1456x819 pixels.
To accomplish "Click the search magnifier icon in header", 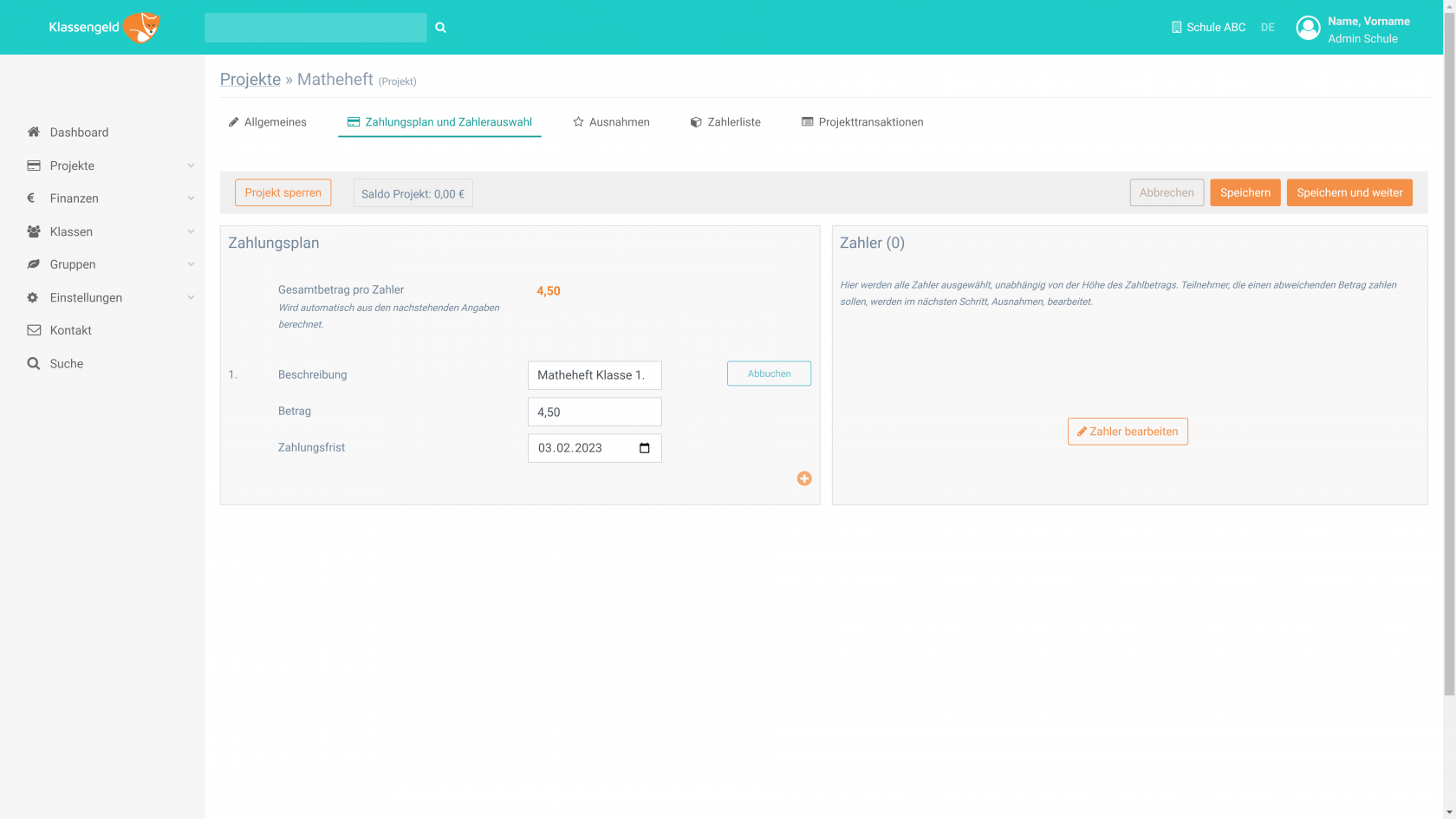I will pyautogui.click(x=440, y=28).
